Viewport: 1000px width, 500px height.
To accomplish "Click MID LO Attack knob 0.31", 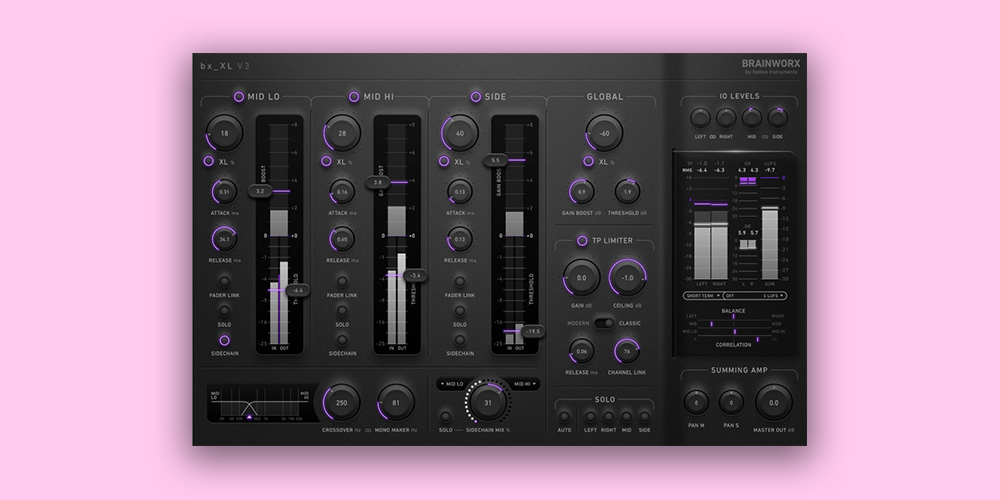I will click(x=224, y=191).
